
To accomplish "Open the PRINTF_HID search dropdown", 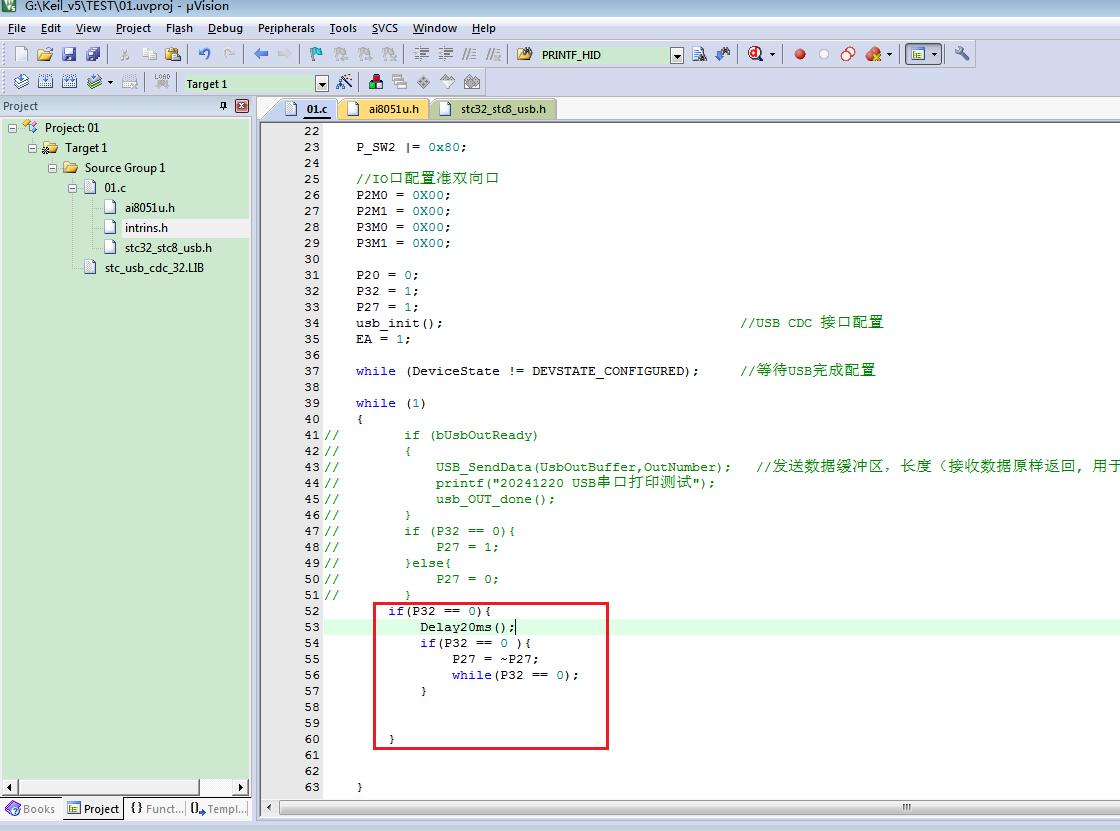I will [676, 56].
